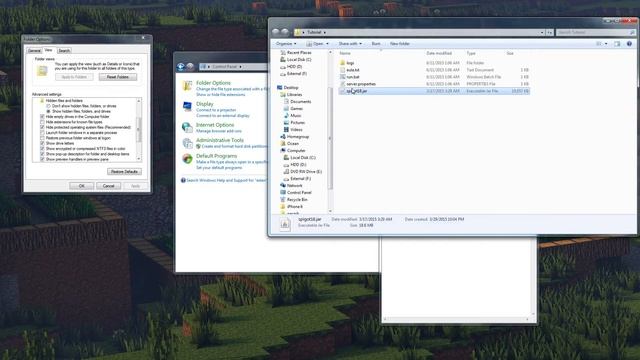Switch to the Search tab in Folder Options

64,51
